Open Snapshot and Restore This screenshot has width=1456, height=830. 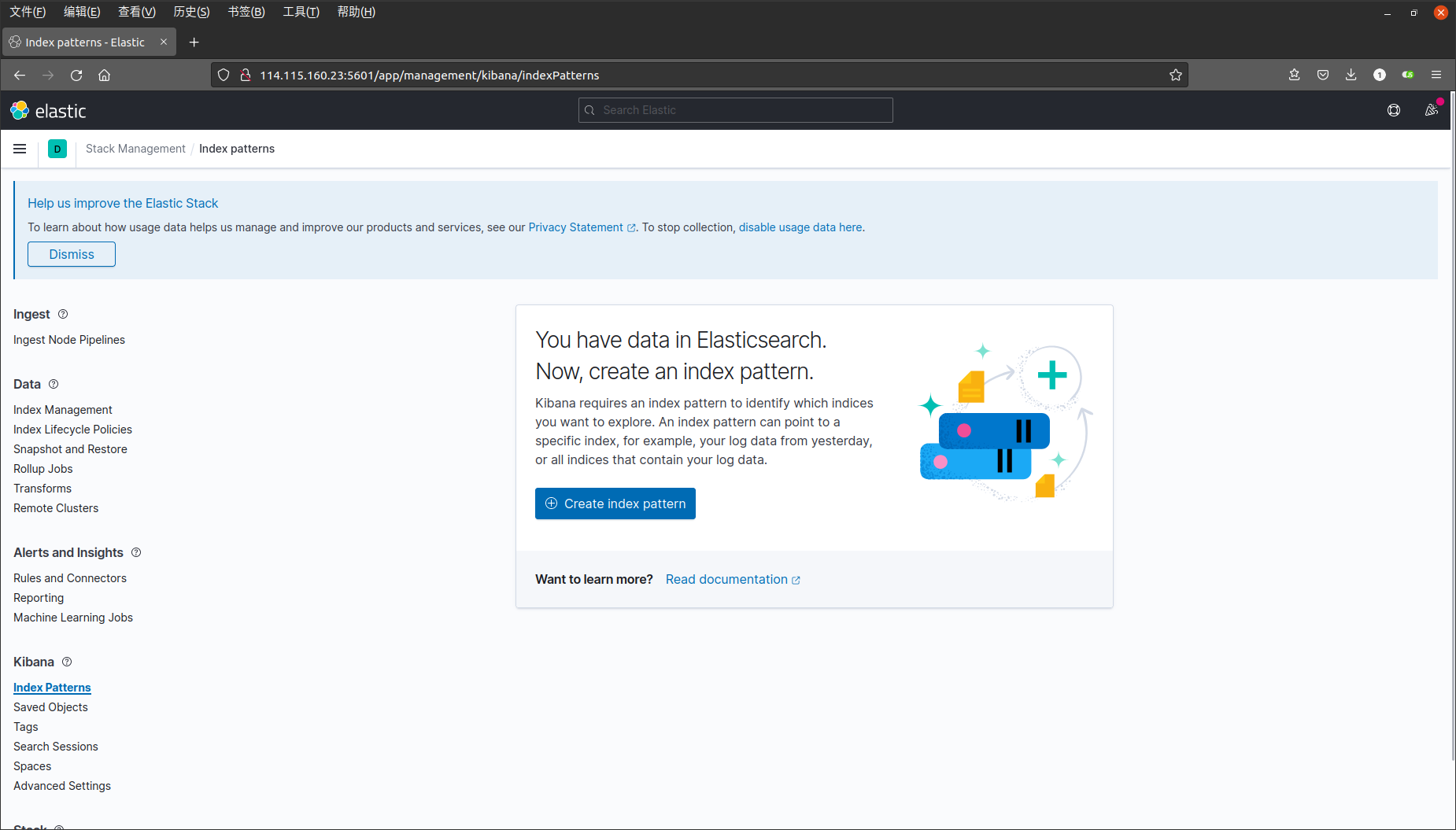point(70,449)
